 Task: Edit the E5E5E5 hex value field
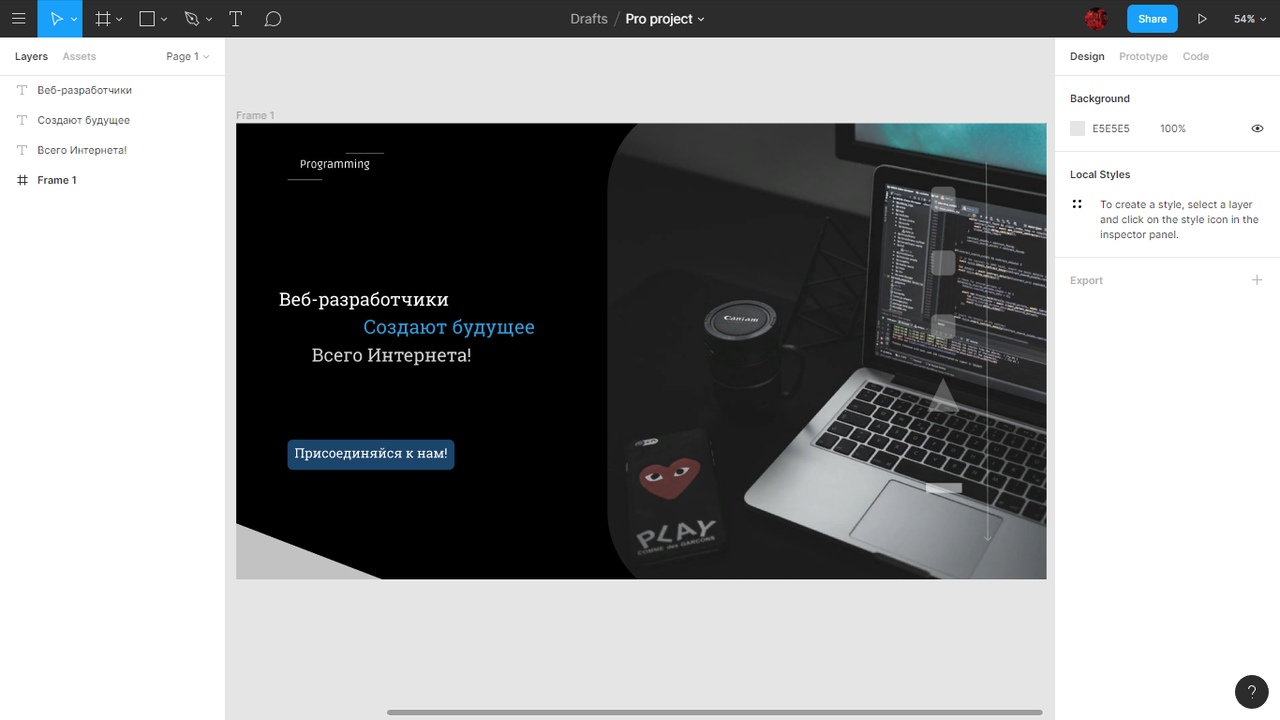click(1111, 129)
